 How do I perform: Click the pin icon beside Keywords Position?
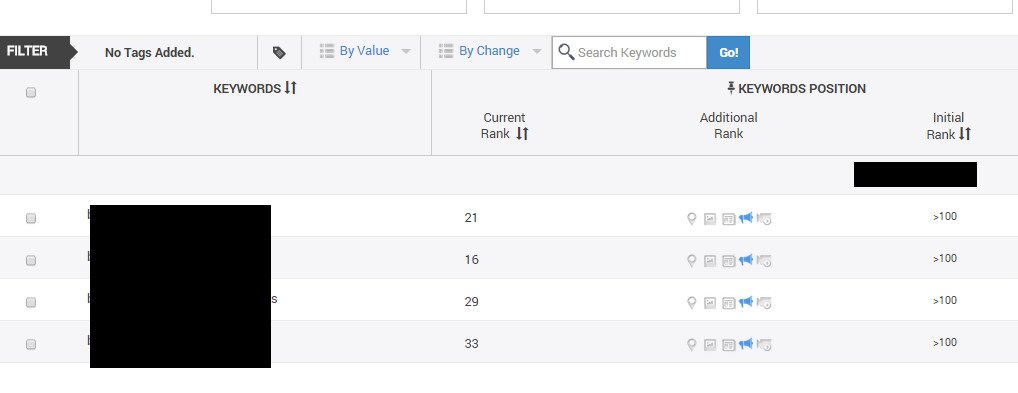pos(731,88)
